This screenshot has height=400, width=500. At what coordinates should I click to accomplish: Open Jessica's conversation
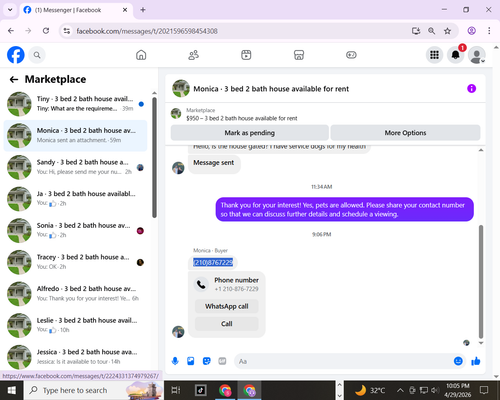[75, 357]
